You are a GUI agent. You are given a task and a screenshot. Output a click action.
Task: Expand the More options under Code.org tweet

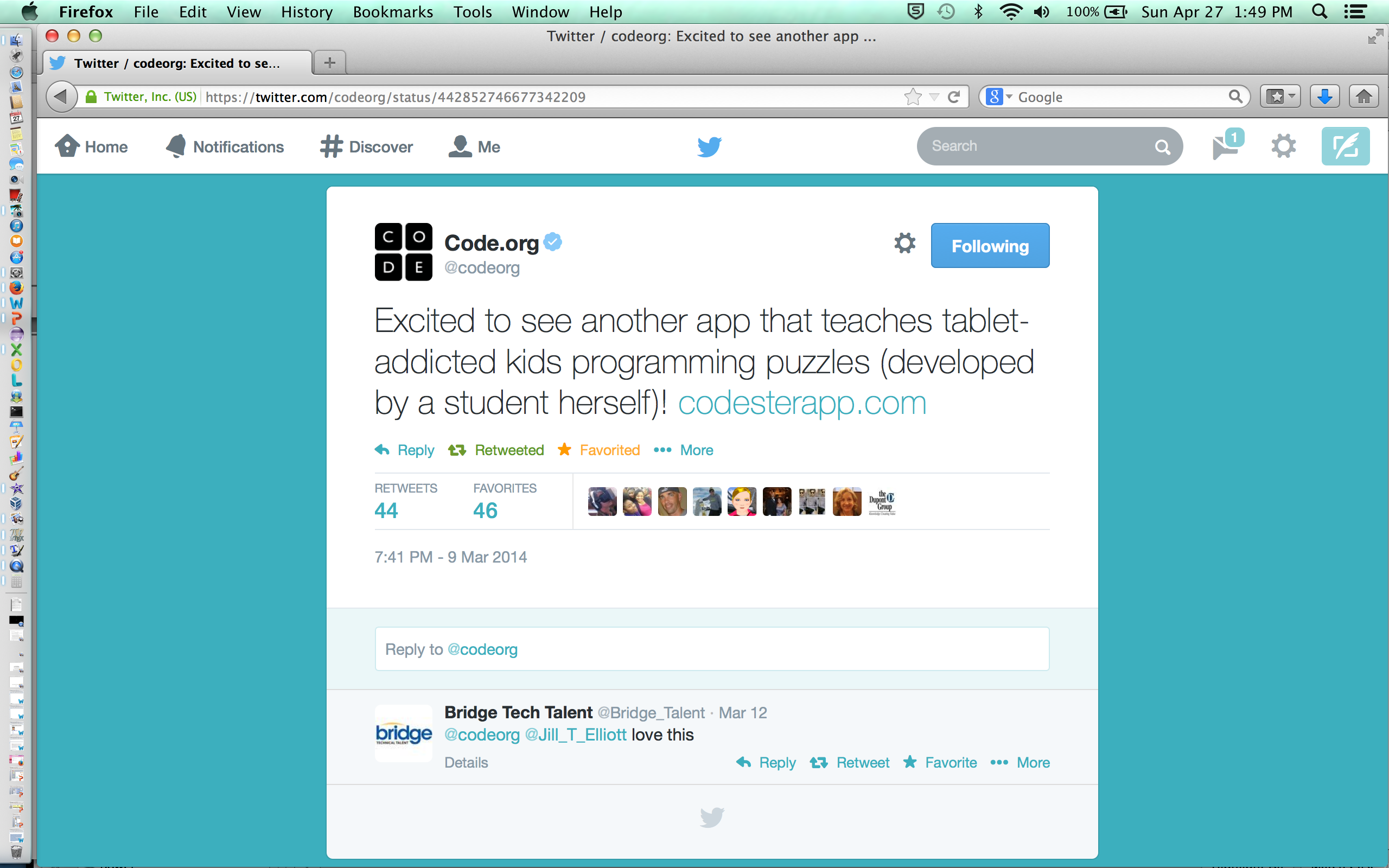coord(684,450)
